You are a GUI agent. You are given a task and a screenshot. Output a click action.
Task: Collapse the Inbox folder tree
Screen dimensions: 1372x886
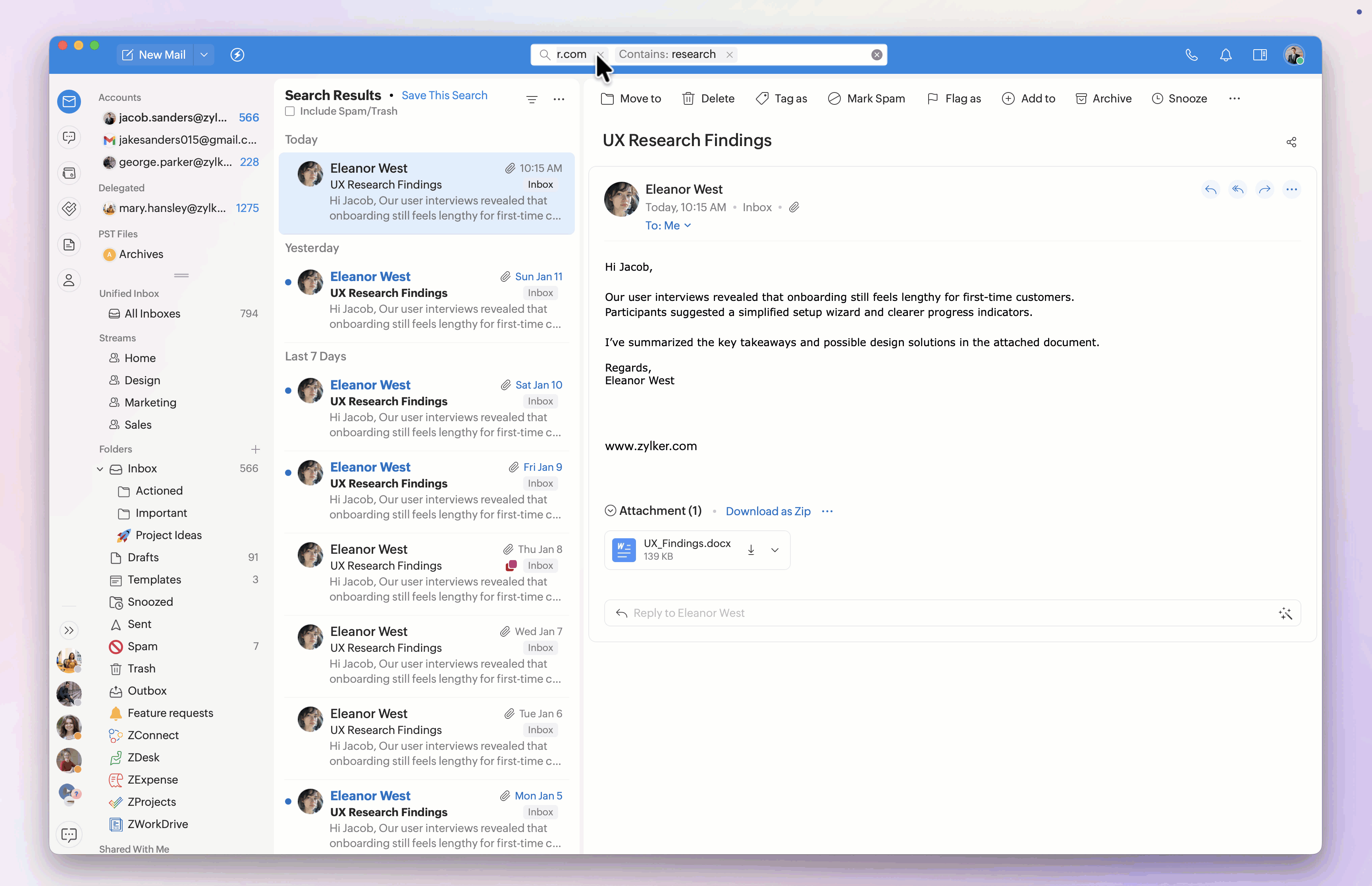tap(100, 468)
